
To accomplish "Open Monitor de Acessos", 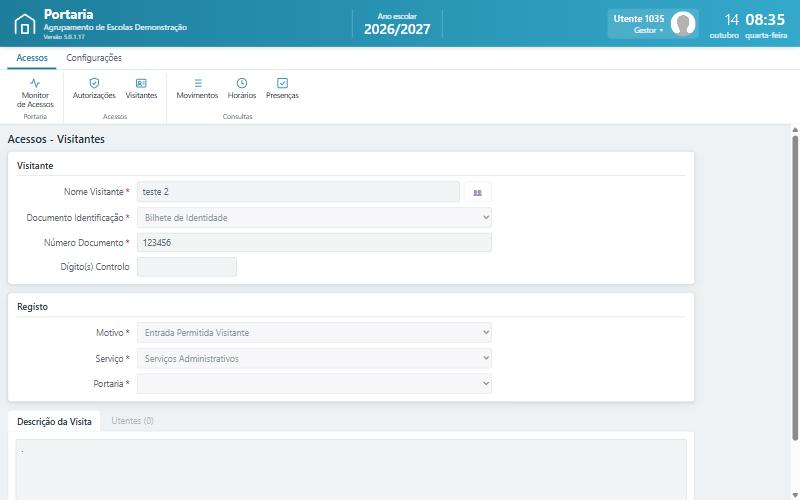I will [x=35, y=93].
